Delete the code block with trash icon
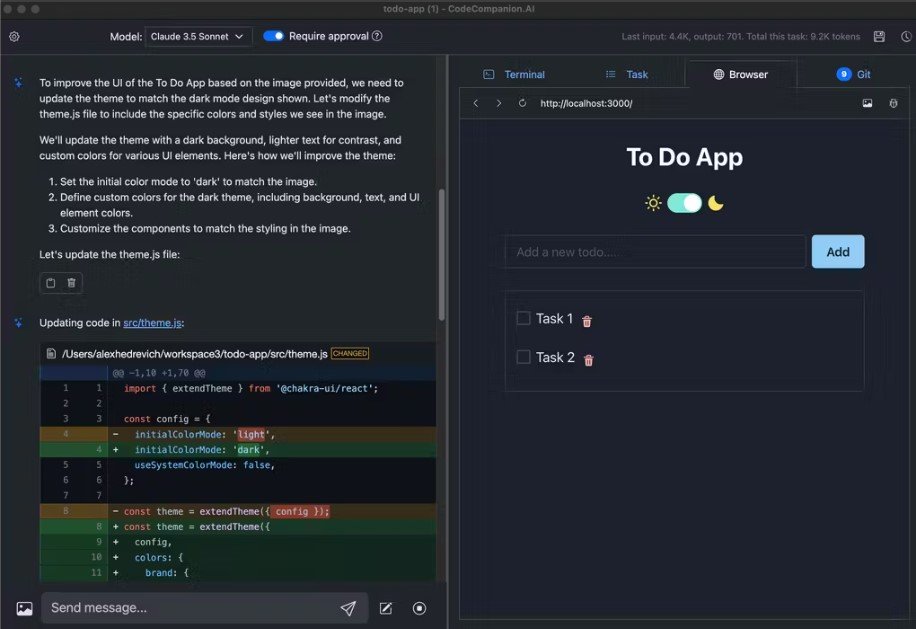 [70, 282]
